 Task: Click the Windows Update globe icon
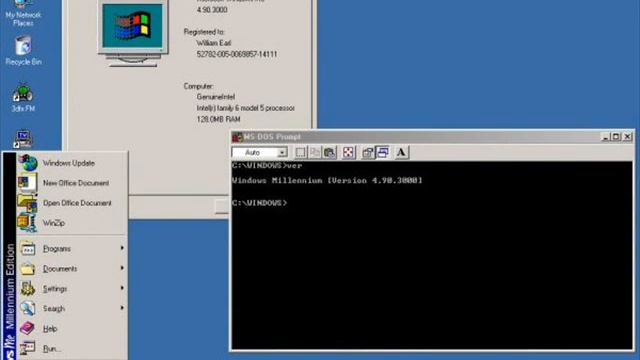click(x=28, y=163)
